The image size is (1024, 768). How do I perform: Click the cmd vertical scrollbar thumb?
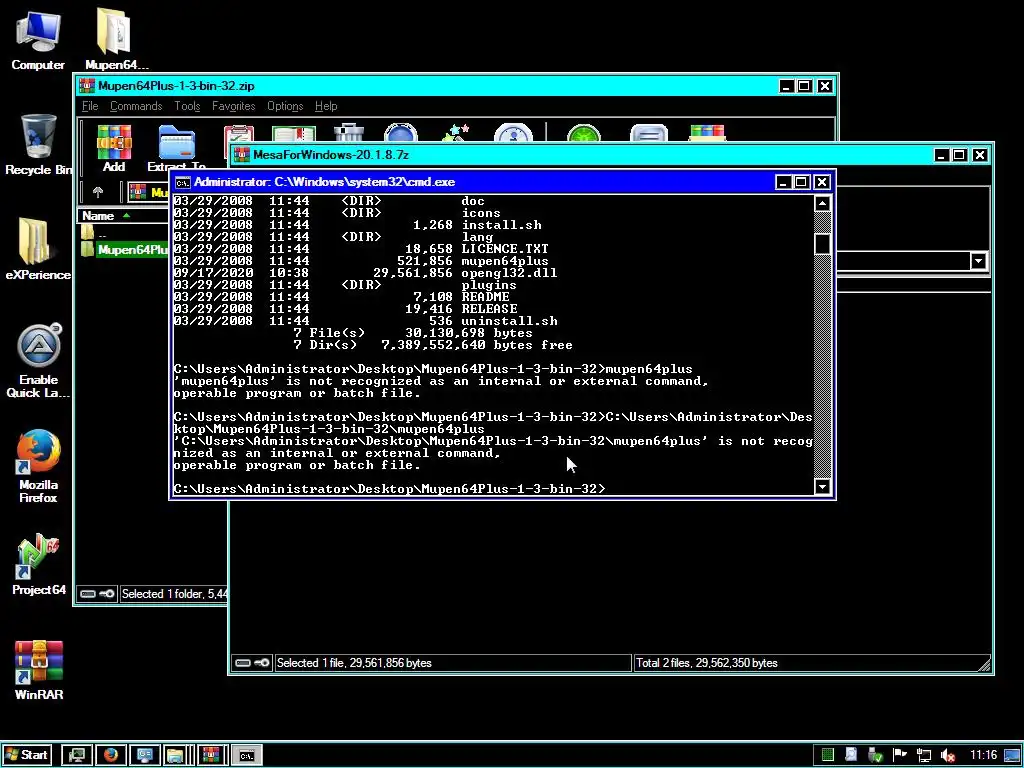822,243
